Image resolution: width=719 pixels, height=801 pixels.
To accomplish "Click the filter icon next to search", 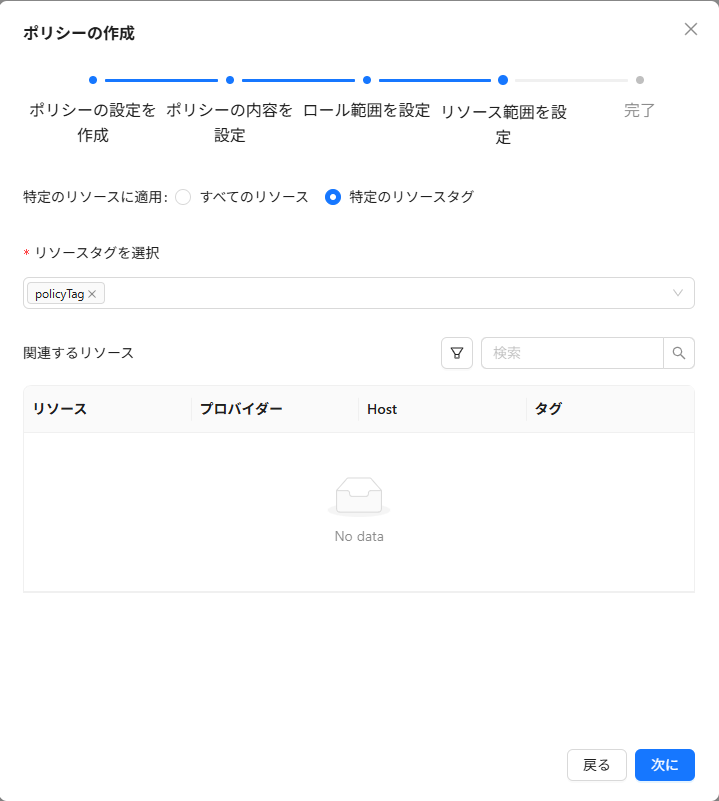I will [457, 353].
